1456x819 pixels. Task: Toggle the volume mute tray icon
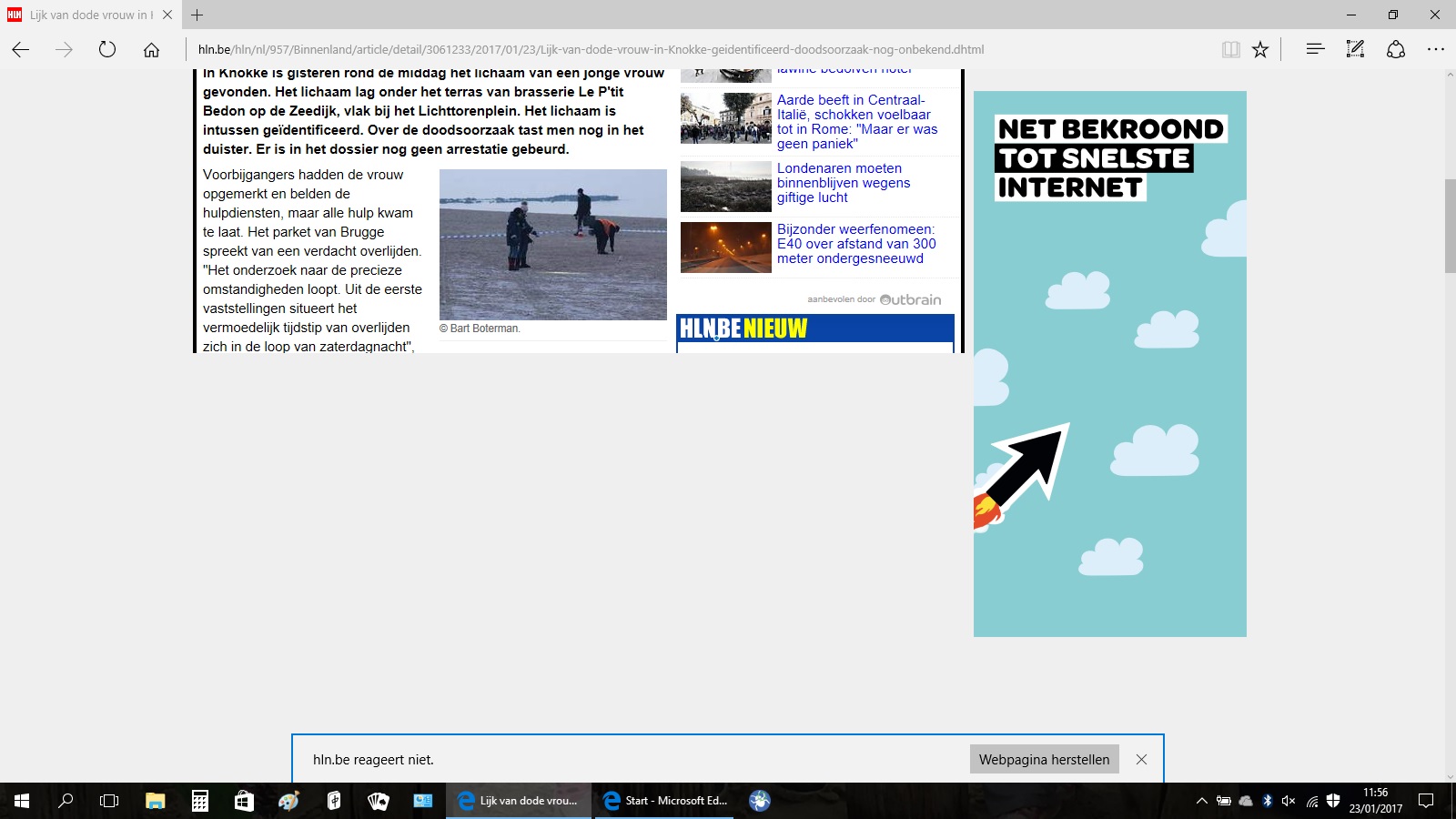[1289, 801]
